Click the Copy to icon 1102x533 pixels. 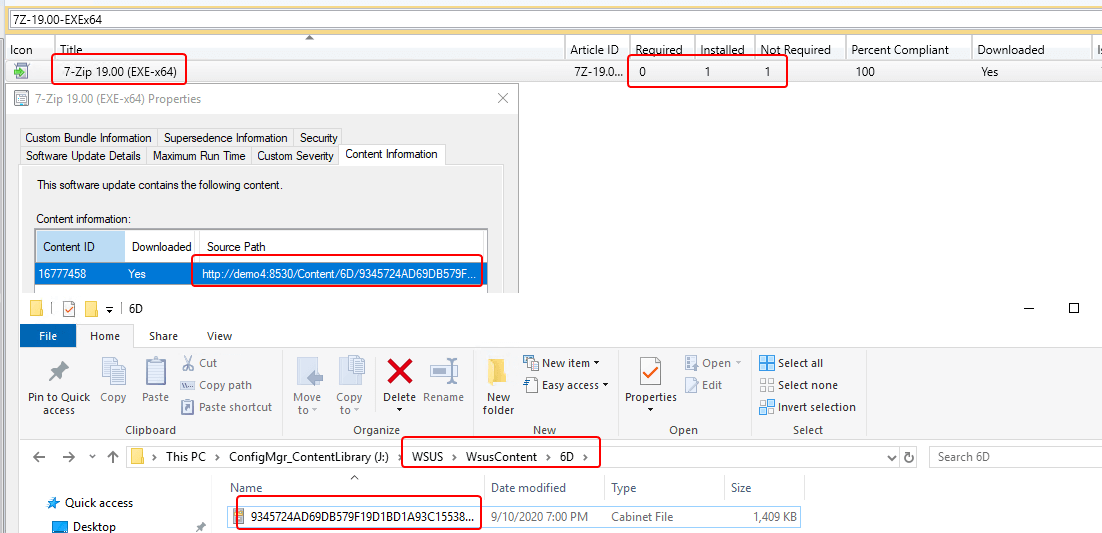coord(349,372)
